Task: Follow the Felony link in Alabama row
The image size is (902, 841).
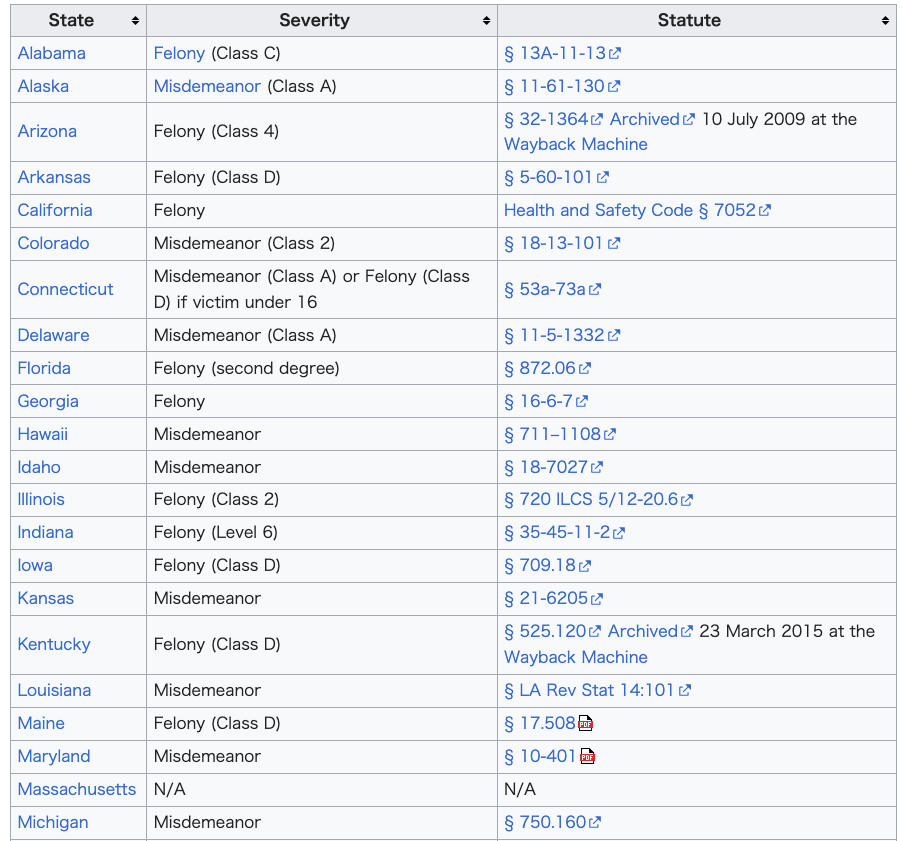Action: point(179,53)
